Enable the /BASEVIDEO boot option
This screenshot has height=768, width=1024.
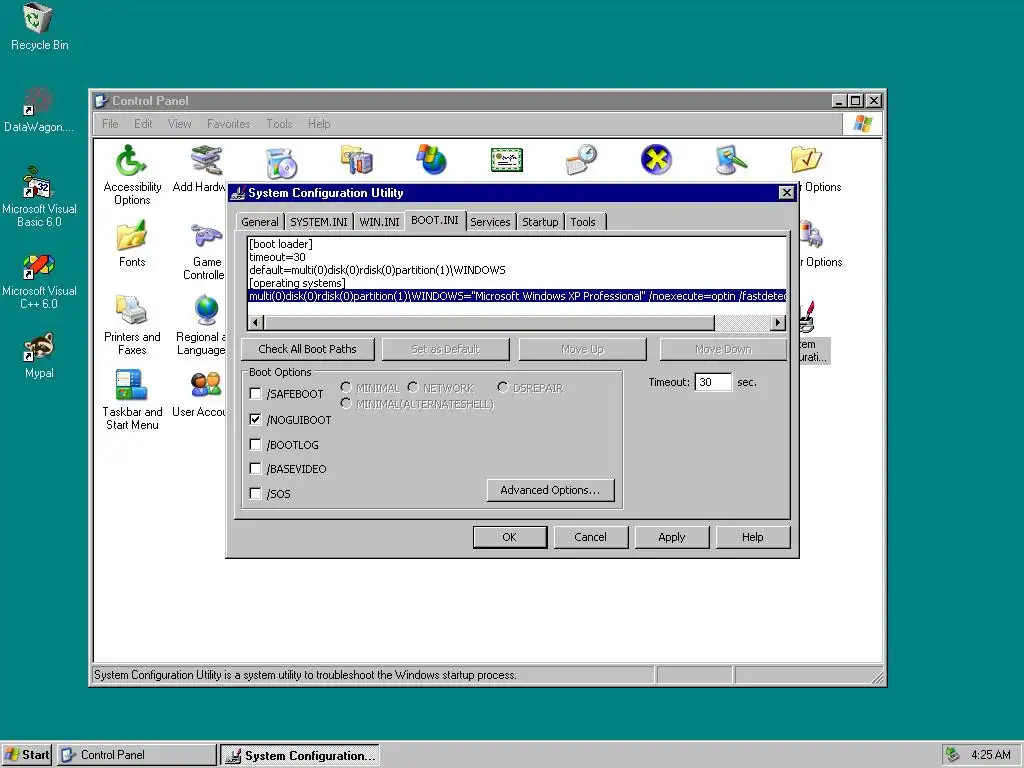coord(255,469)
